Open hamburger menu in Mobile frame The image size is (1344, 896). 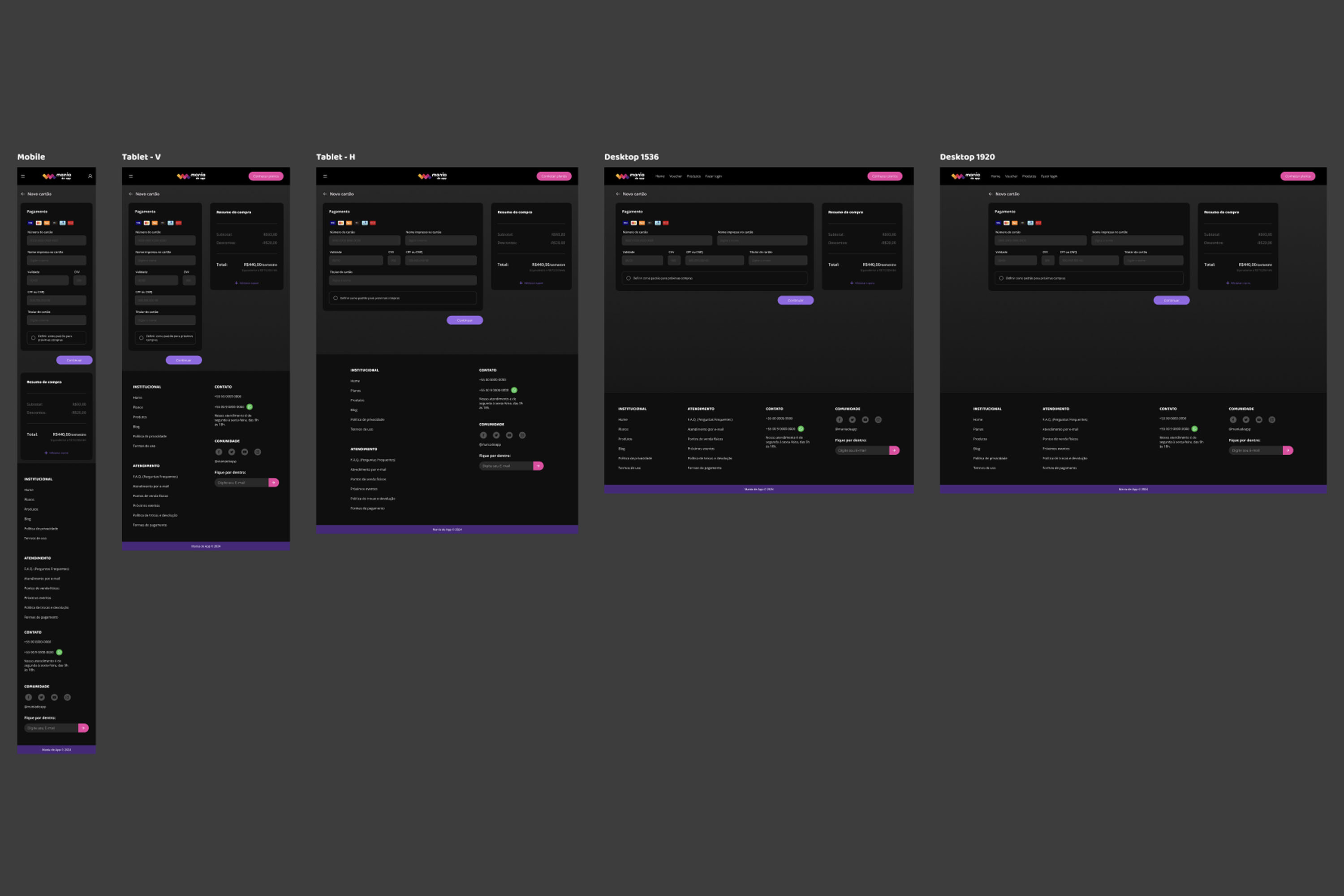(23, 176)
